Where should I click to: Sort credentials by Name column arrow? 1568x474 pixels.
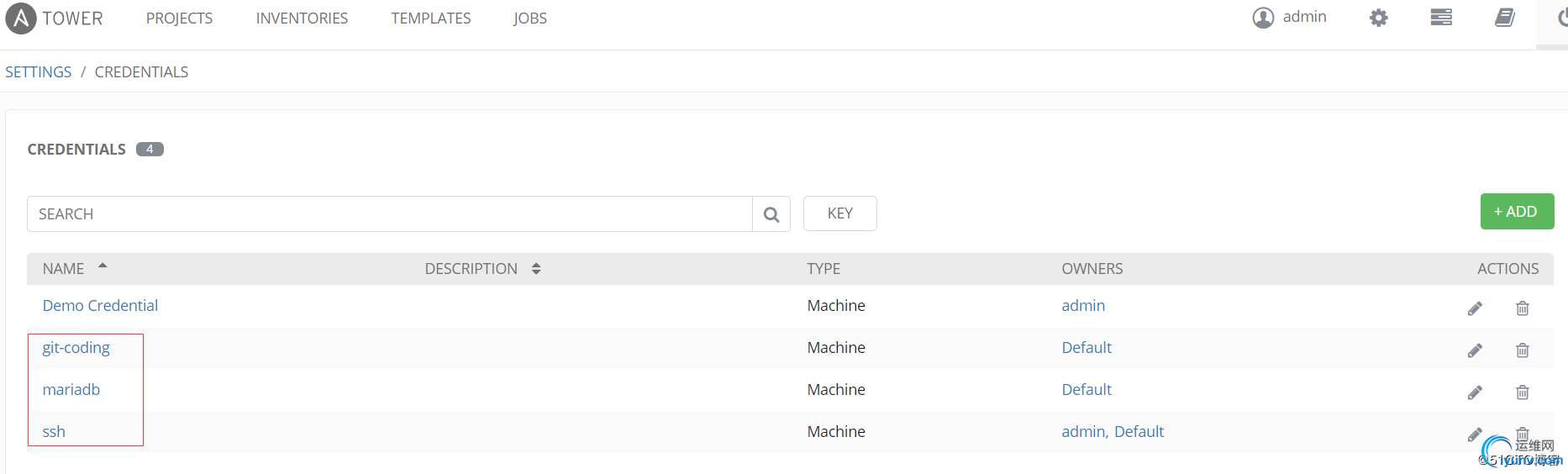103,266
